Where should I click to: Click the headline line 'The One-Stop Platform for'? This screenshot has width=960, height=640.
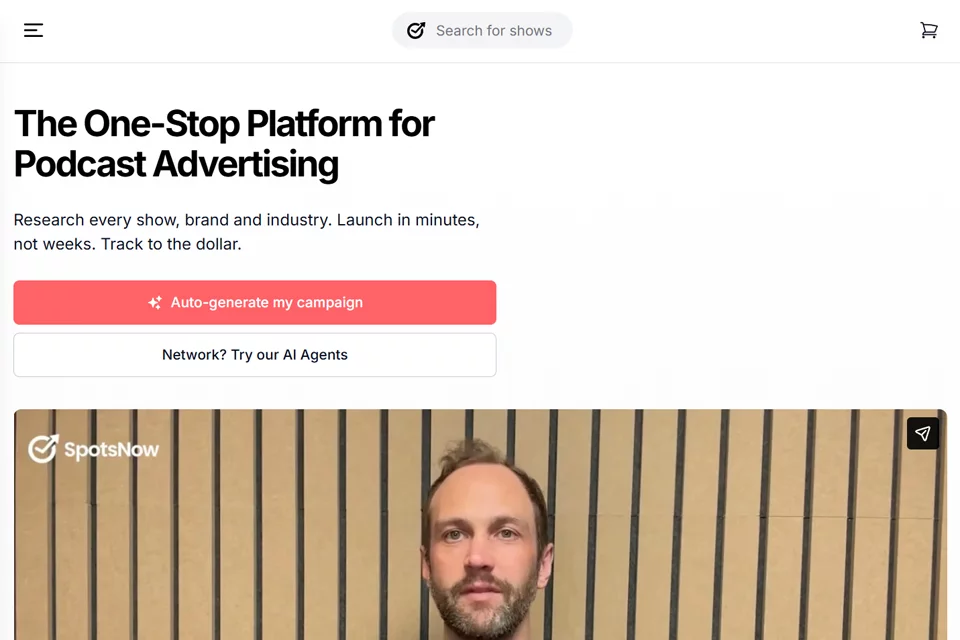pos(224,124)
